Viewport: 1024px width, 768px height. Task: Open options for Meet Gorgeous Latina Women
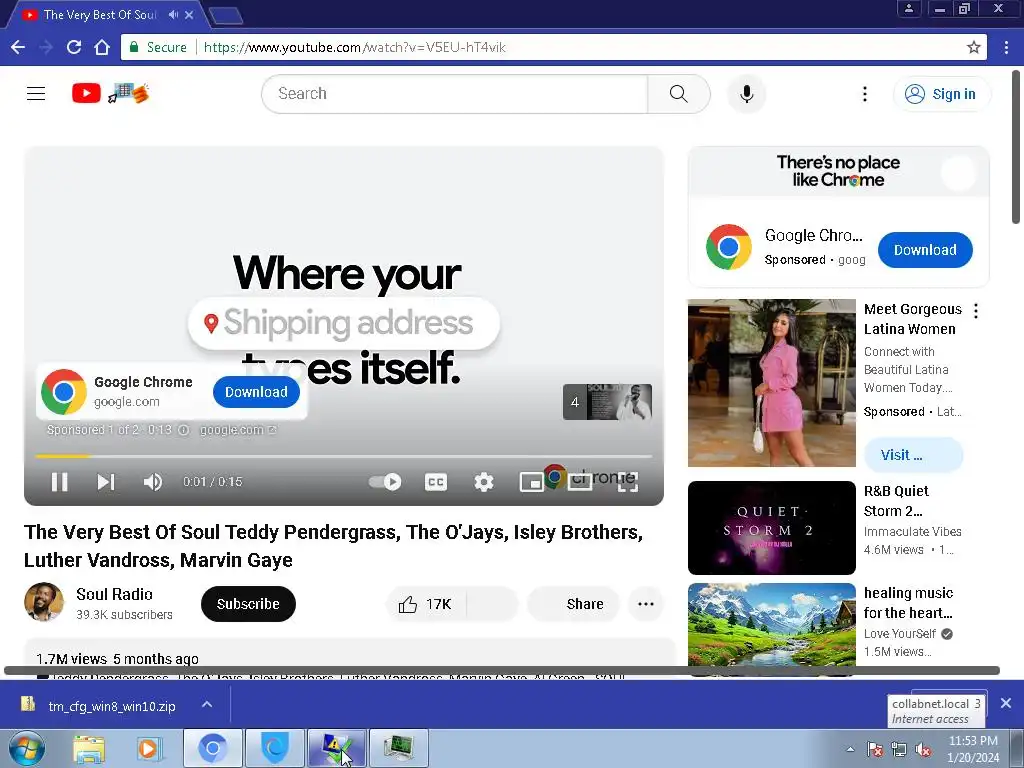coord(976,311)
